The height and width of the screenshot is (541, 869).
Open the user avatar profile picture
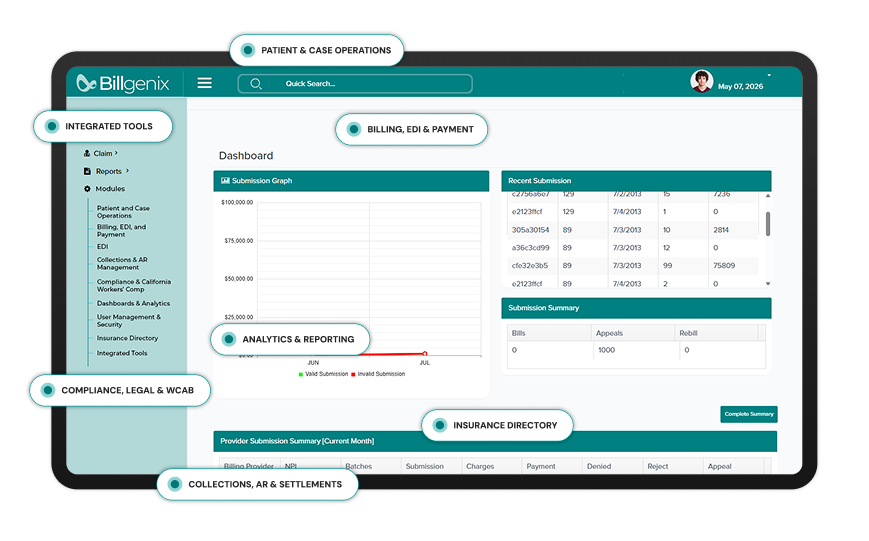pos(701,81)
